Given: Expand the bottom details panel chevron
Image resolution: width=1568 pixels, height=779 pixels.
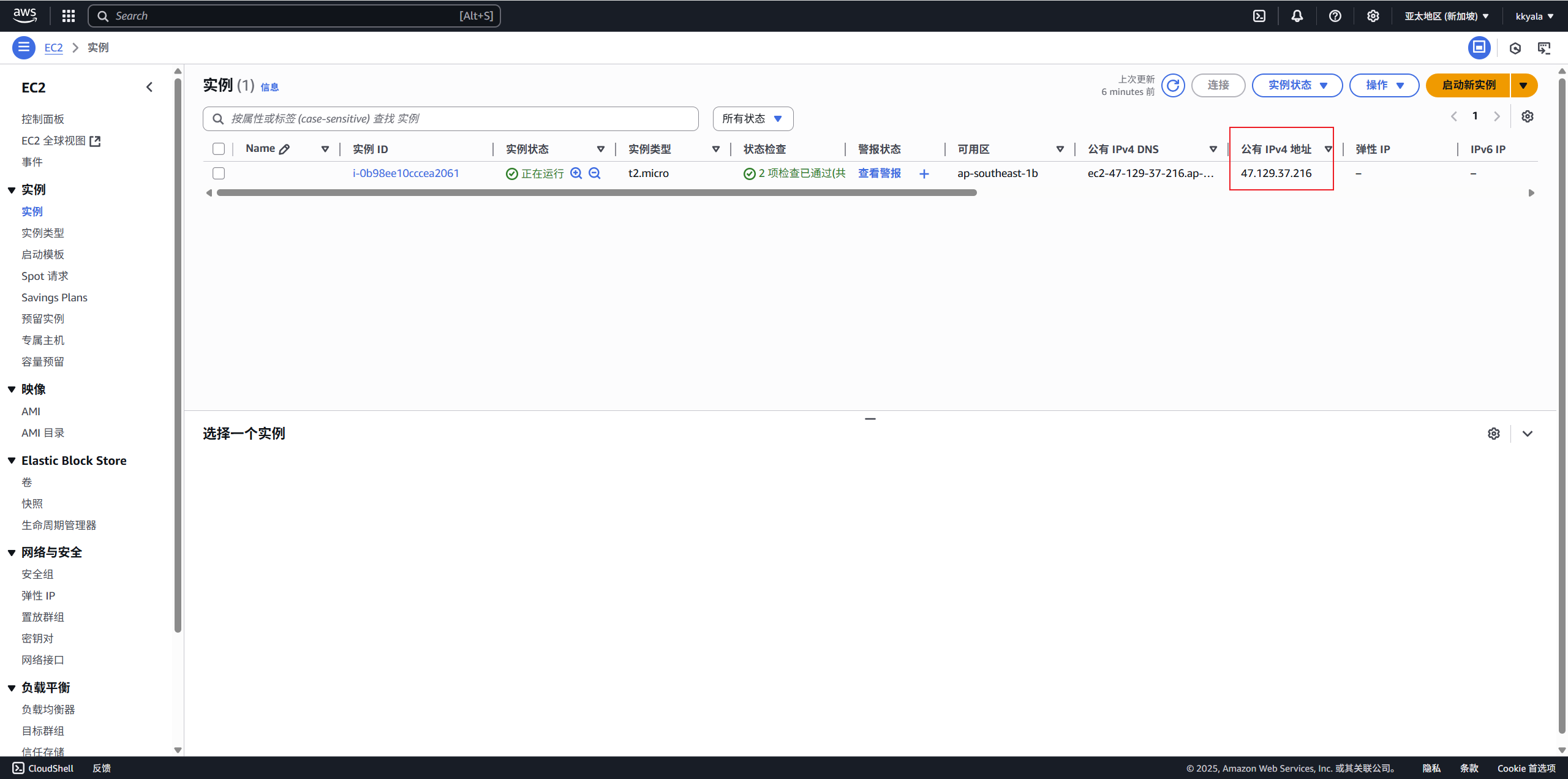Looking at the screenshot, I should point(1528,434).
